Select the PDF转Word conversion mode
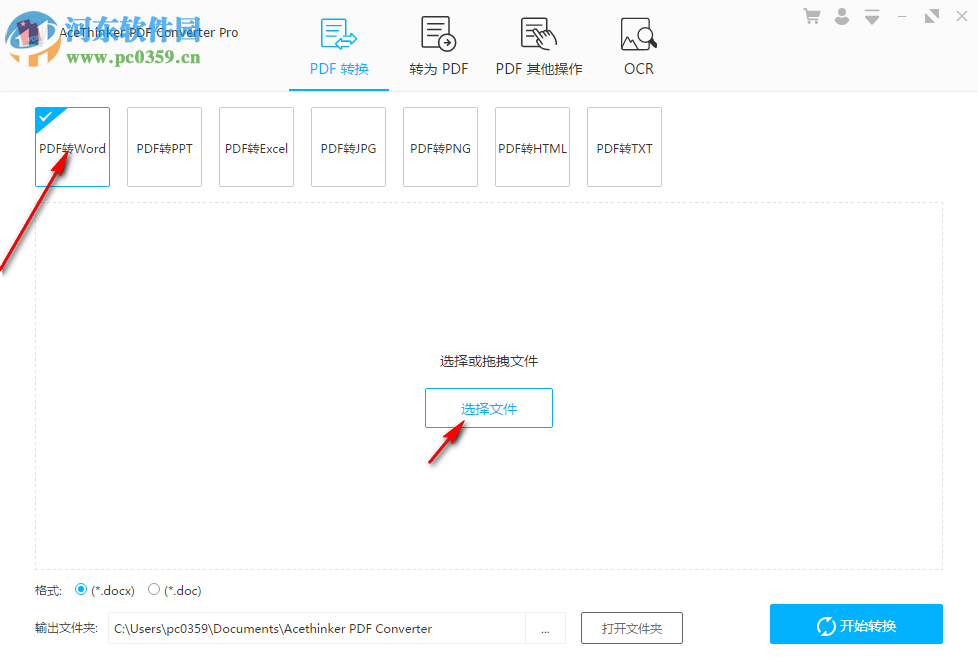The image size is (978, 668). [x=72, y=147]
